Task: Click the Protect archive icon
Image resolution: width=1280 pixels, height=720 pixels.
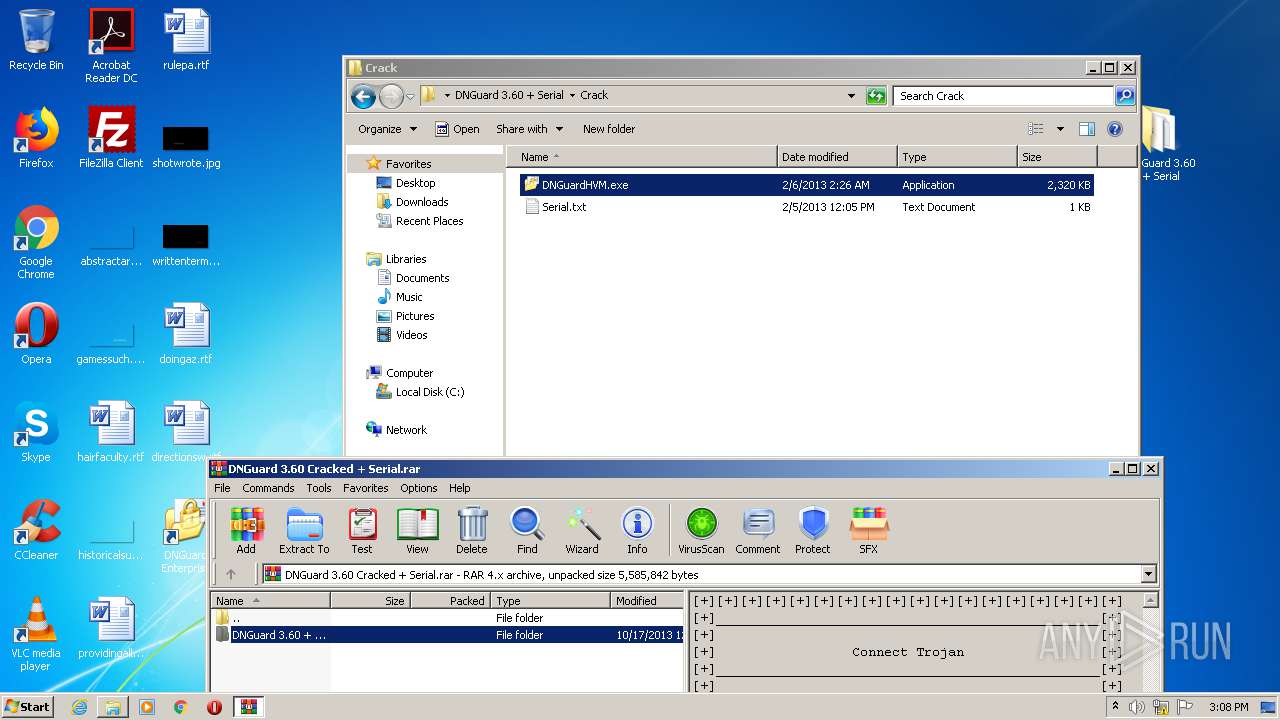Action: pos(813,530)
